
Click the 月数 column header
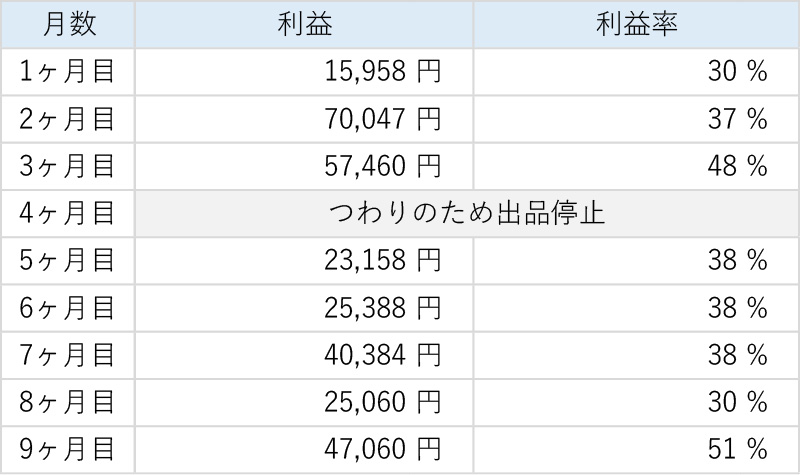click(68, 25)
